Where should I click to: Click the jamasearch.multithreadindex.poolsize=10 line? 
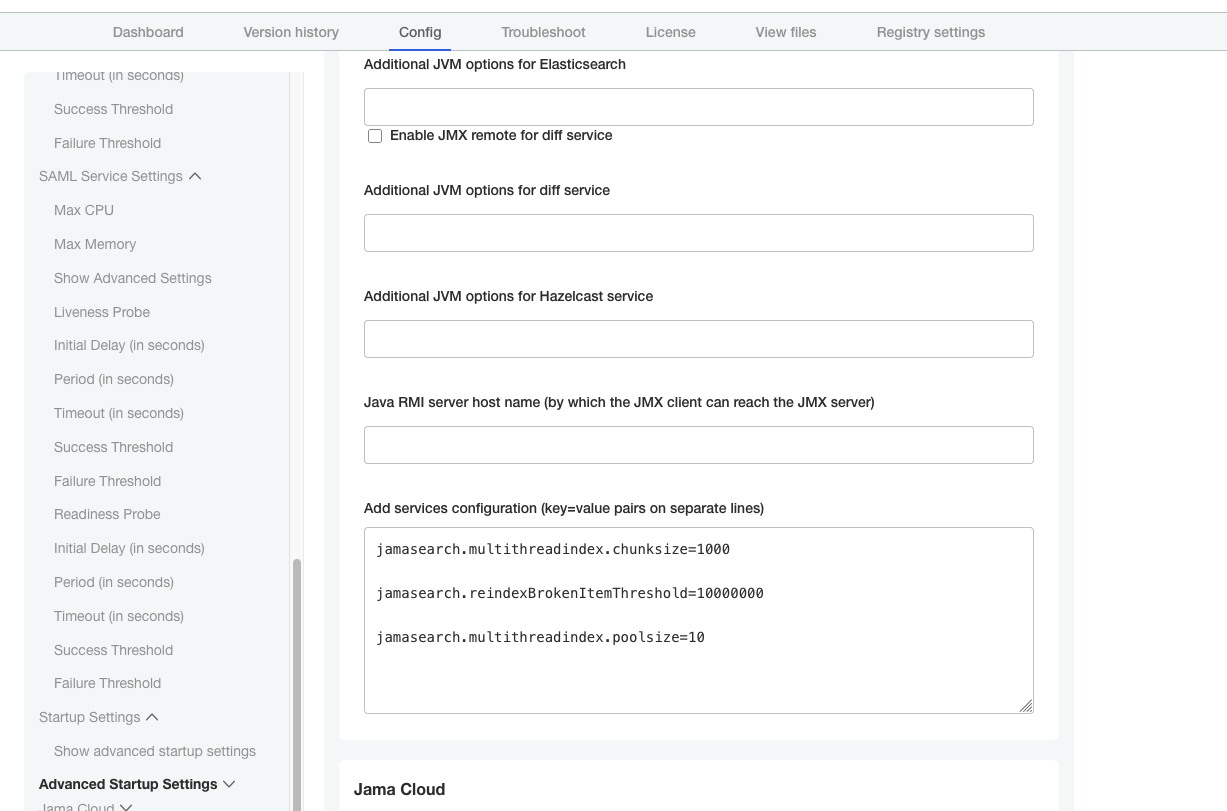pos(541,637)
